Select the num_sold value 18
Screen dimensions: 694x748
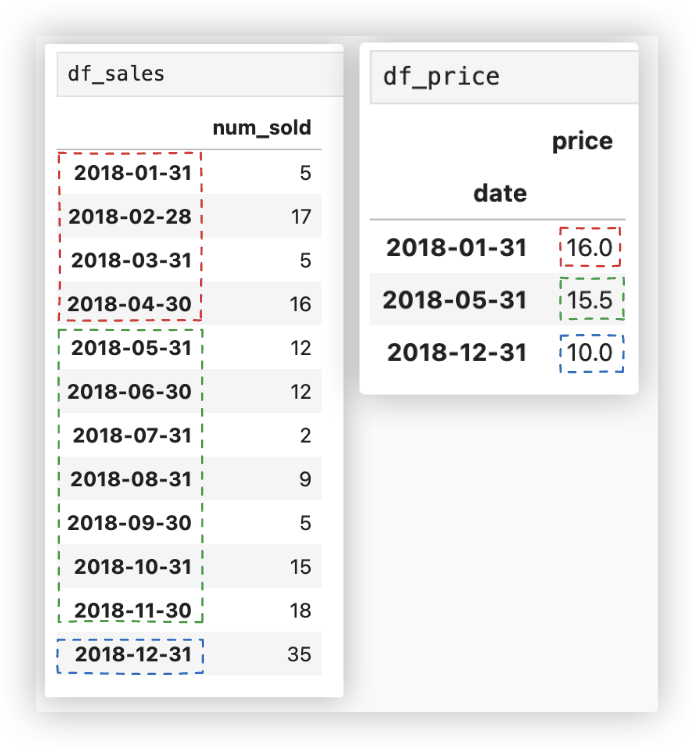point(300,610)
